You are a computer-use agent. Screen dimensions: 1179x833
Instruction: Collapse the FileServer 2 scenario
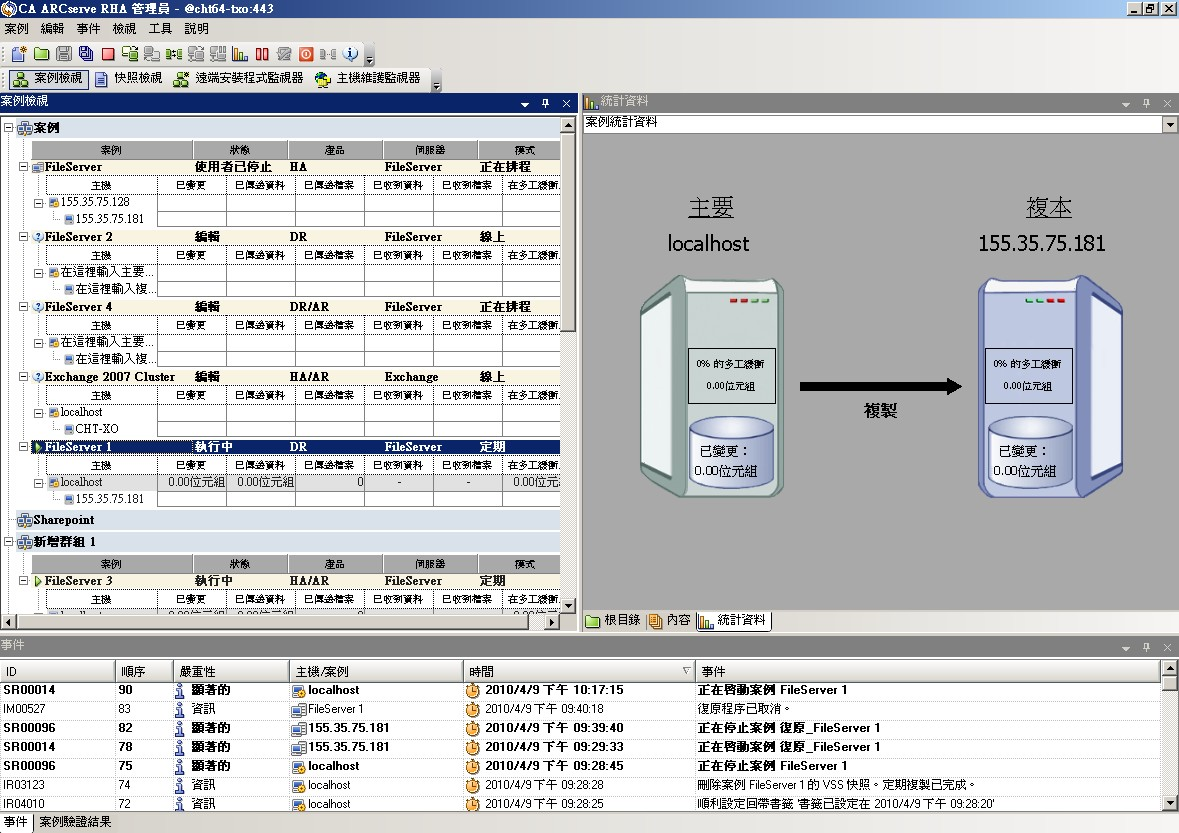coord(23,237)
